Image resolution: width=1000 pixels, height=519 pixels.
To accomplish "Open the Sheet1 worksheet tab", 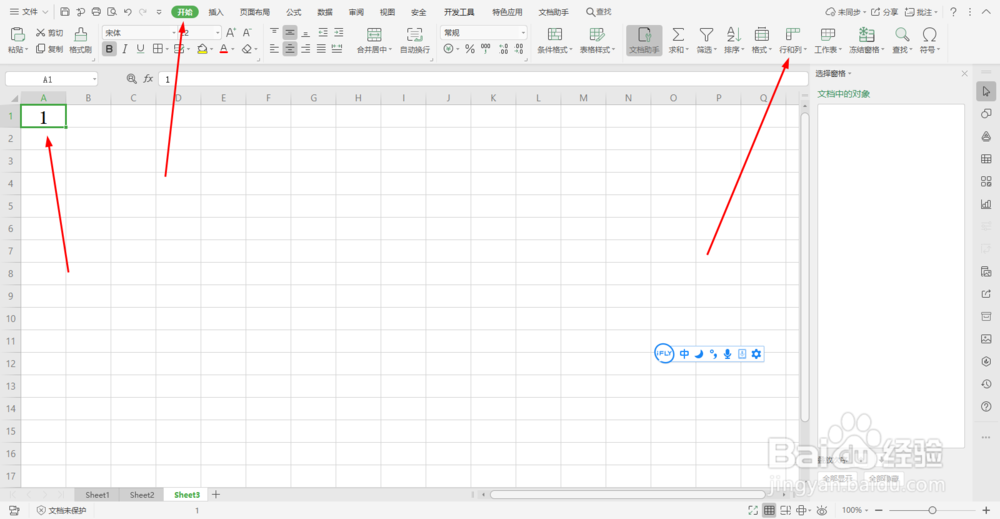I will 97,495.
